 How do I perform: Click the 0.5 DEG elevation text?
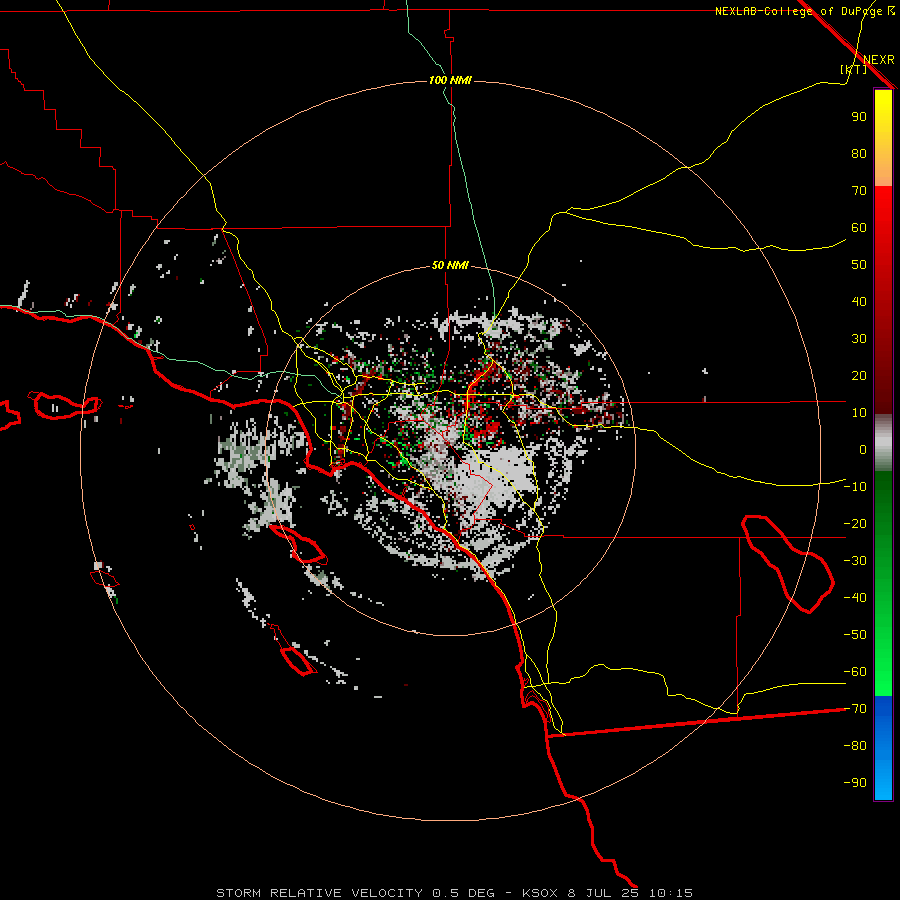click(463, 893)
